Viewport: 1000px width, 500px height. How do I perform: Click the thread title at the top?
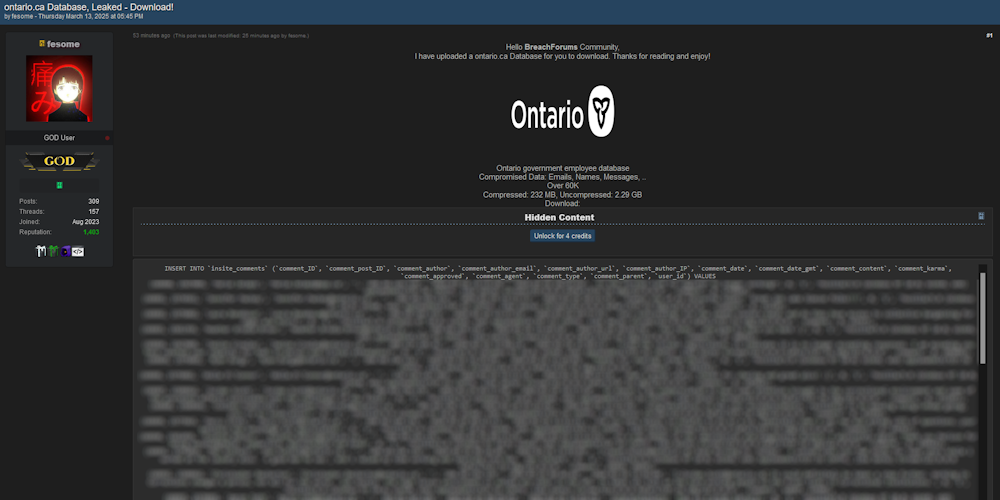point(88,7)
